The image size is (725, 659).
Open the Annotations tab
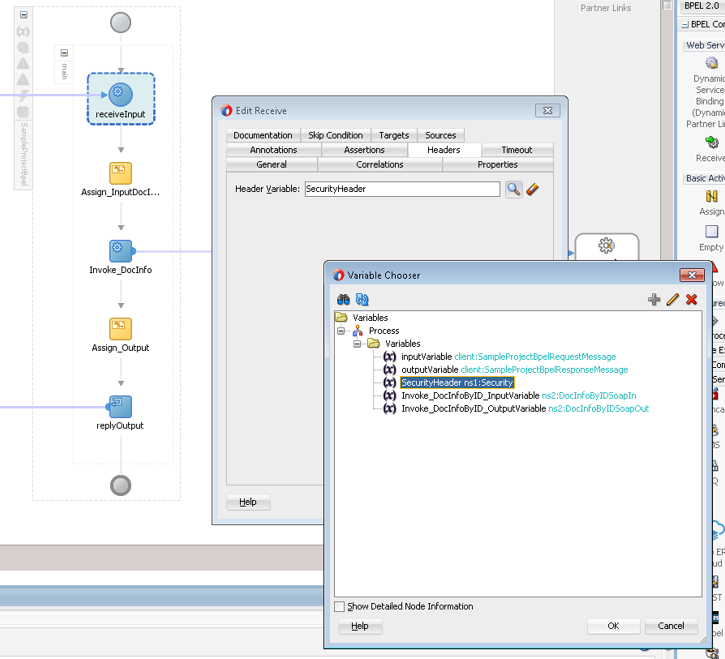click(273, 150)
